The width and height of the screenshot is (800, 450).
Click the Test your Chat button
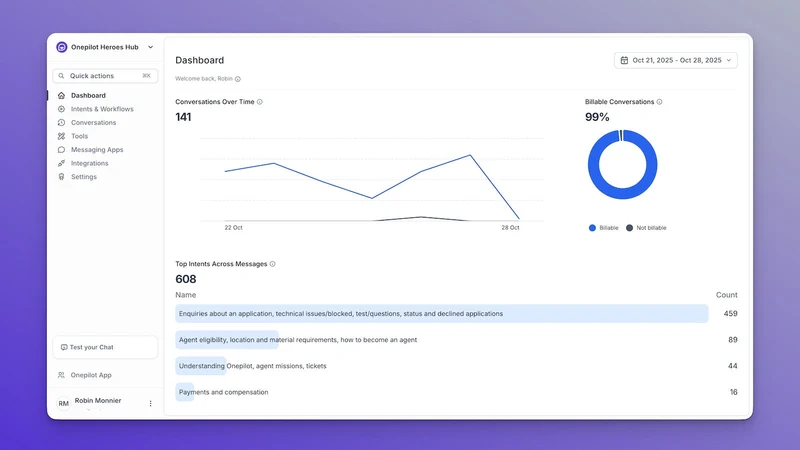pos(105,347)
